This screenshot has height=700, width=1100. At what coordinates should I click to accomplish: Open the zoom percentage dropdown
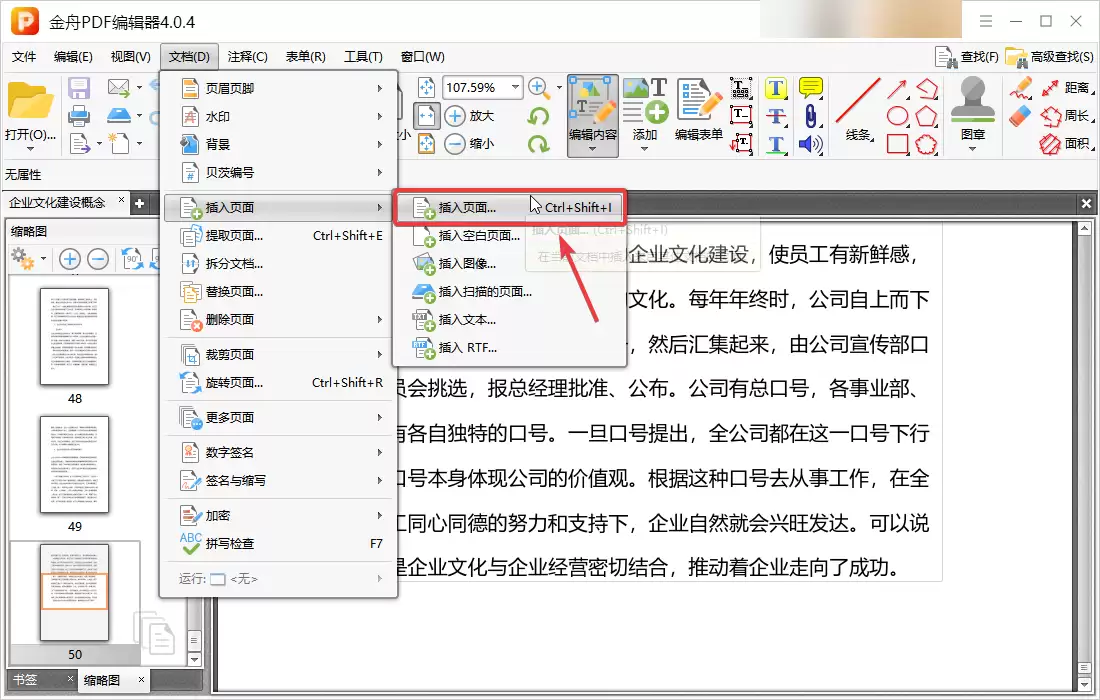516,87
